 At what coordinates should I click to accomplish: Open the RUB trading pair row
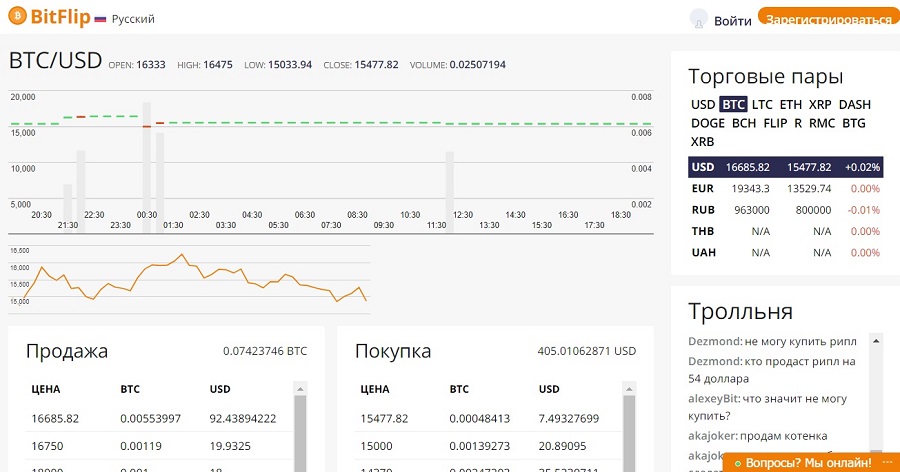tap(785, 210)
